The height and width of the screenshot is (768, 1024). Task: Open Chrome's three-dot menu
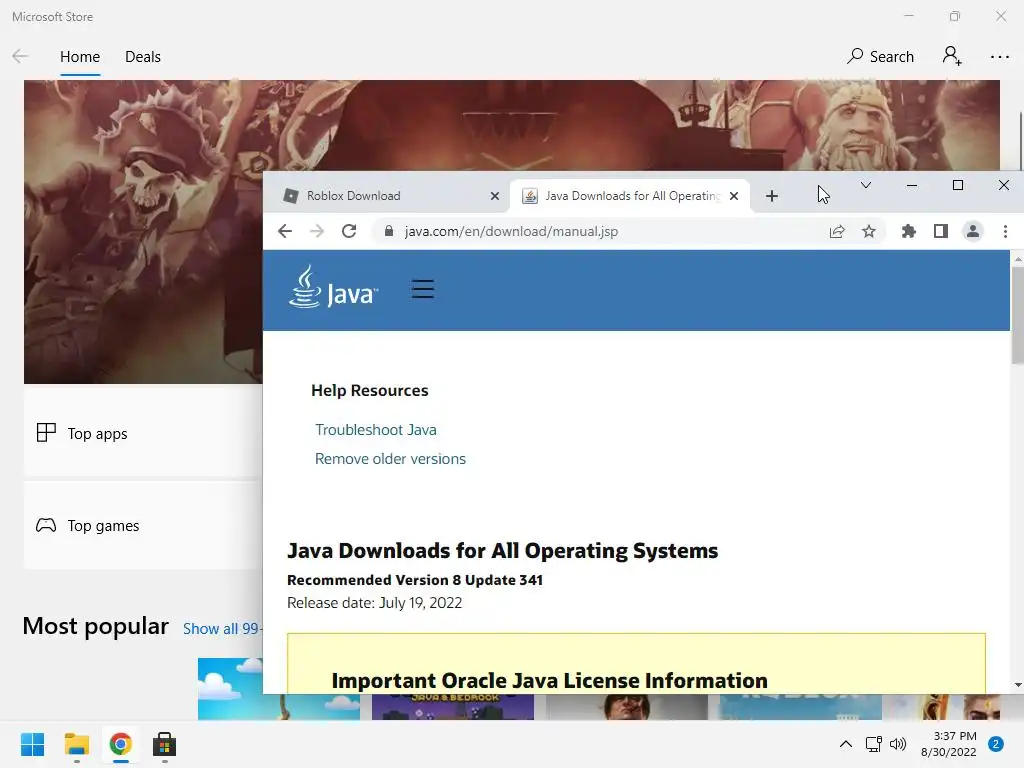coord(1005,231)
